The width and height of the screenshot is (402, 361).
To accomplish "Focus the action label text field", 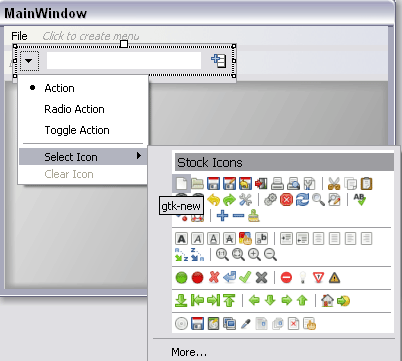I will (x=124, y=61).
